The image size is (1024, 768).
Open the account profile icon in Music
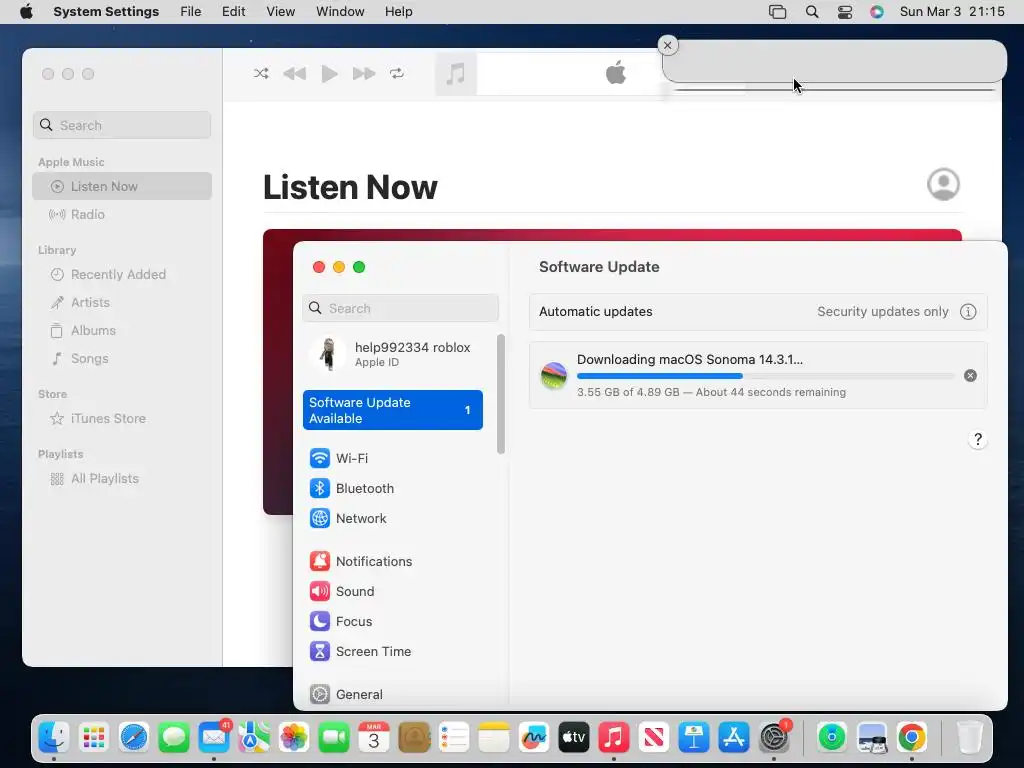pos(943,184)
